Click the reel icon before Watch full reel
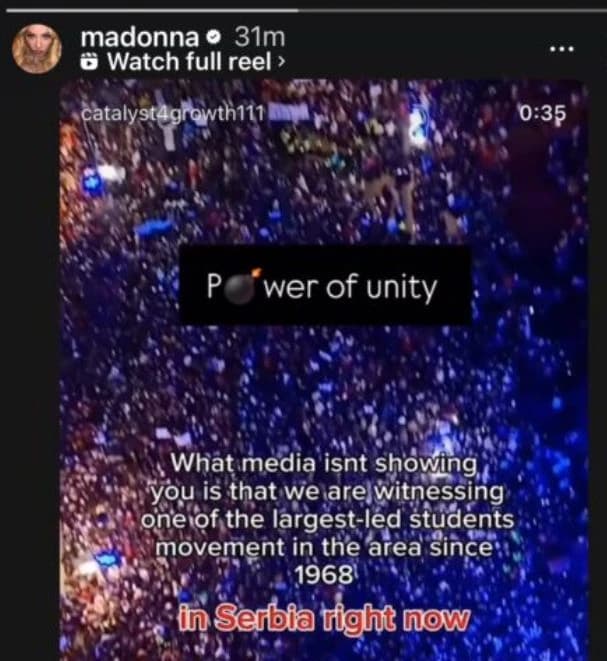This screenshot has height=661, width=607. pos(89,62)
